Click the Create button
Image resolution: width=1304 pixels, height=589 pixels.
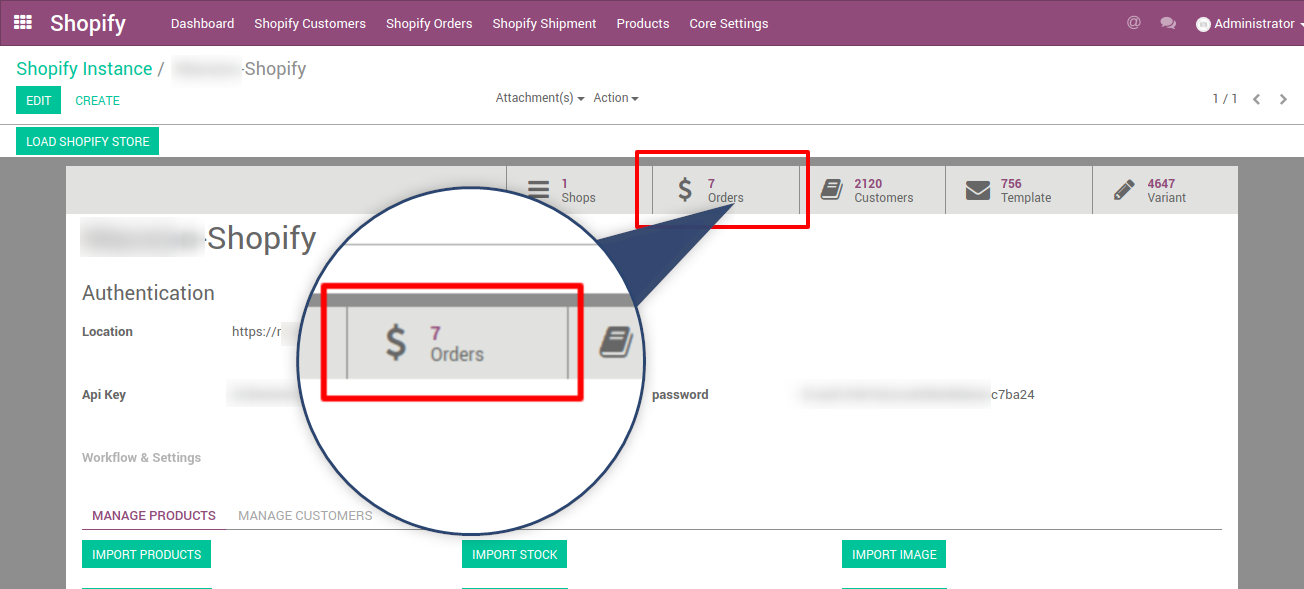[x=98, y=100]
